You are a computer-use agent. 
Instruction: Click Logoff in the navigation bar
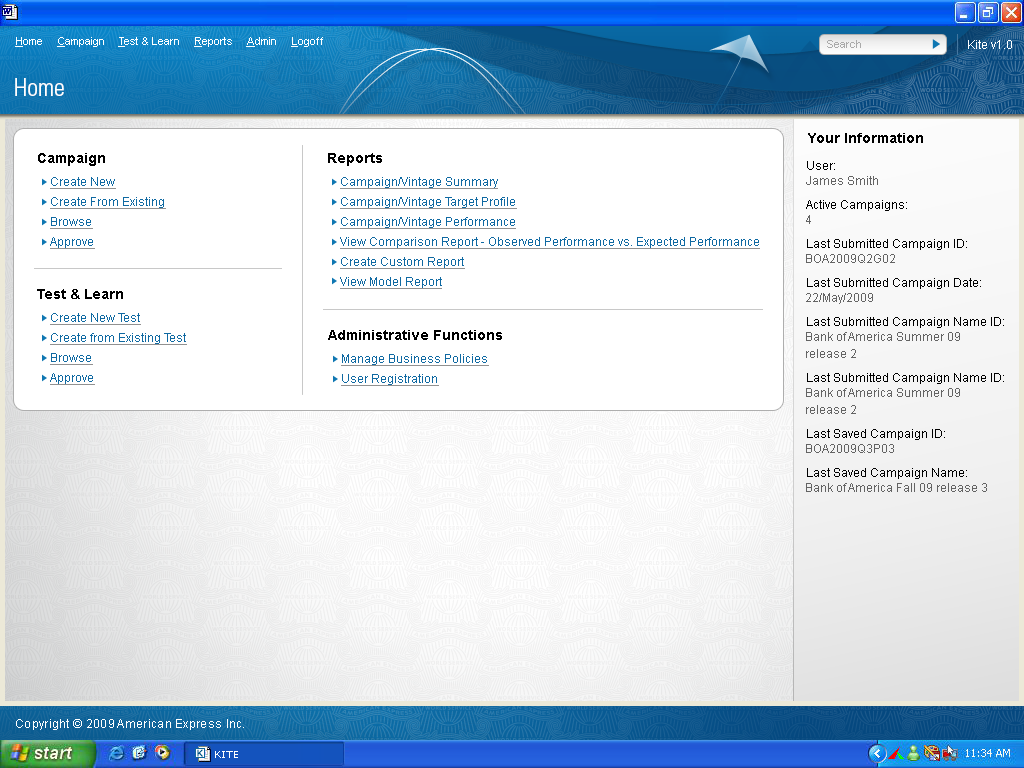(x=307, y=42)
